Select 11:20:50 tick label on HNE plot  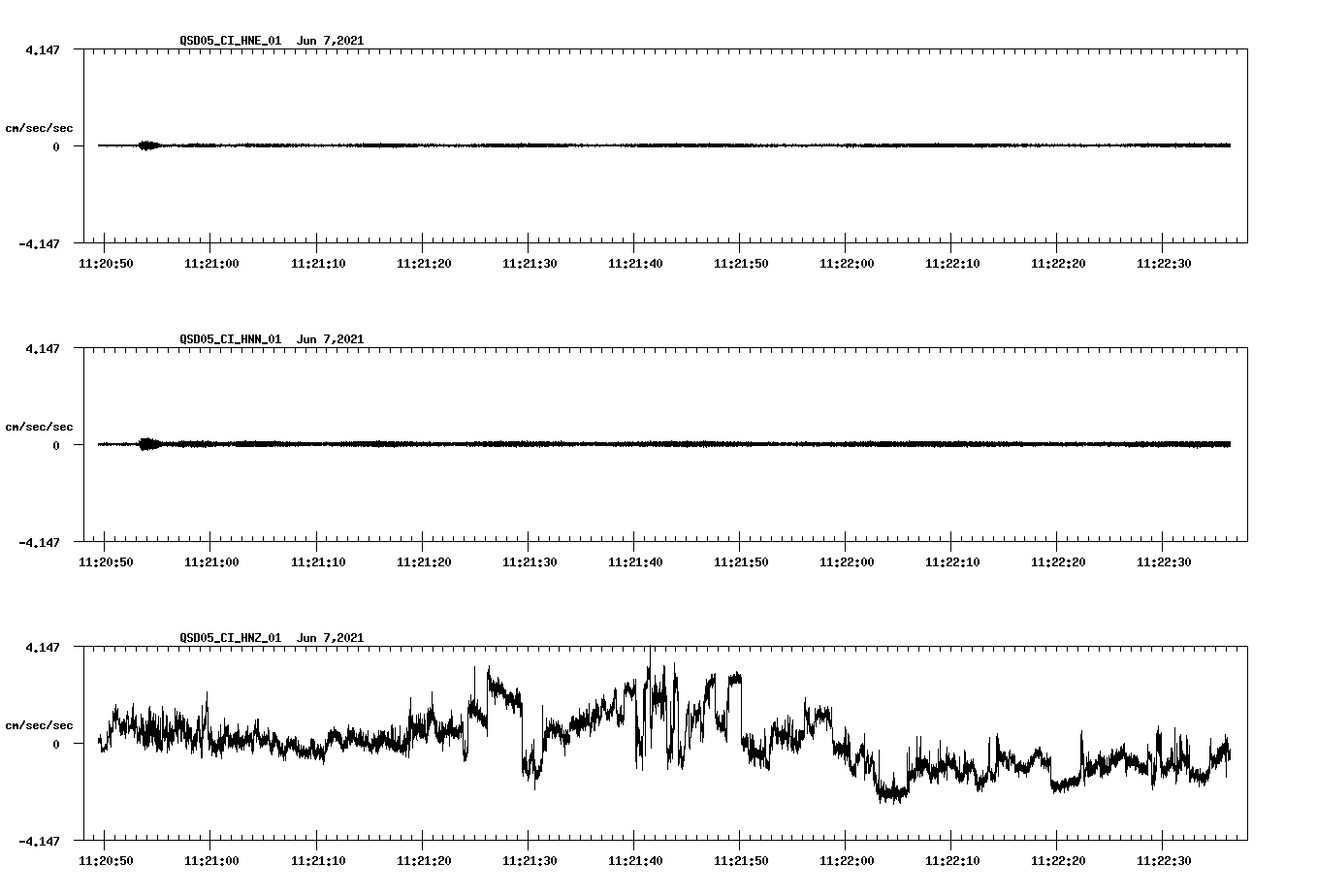click(x=105, y=264)
